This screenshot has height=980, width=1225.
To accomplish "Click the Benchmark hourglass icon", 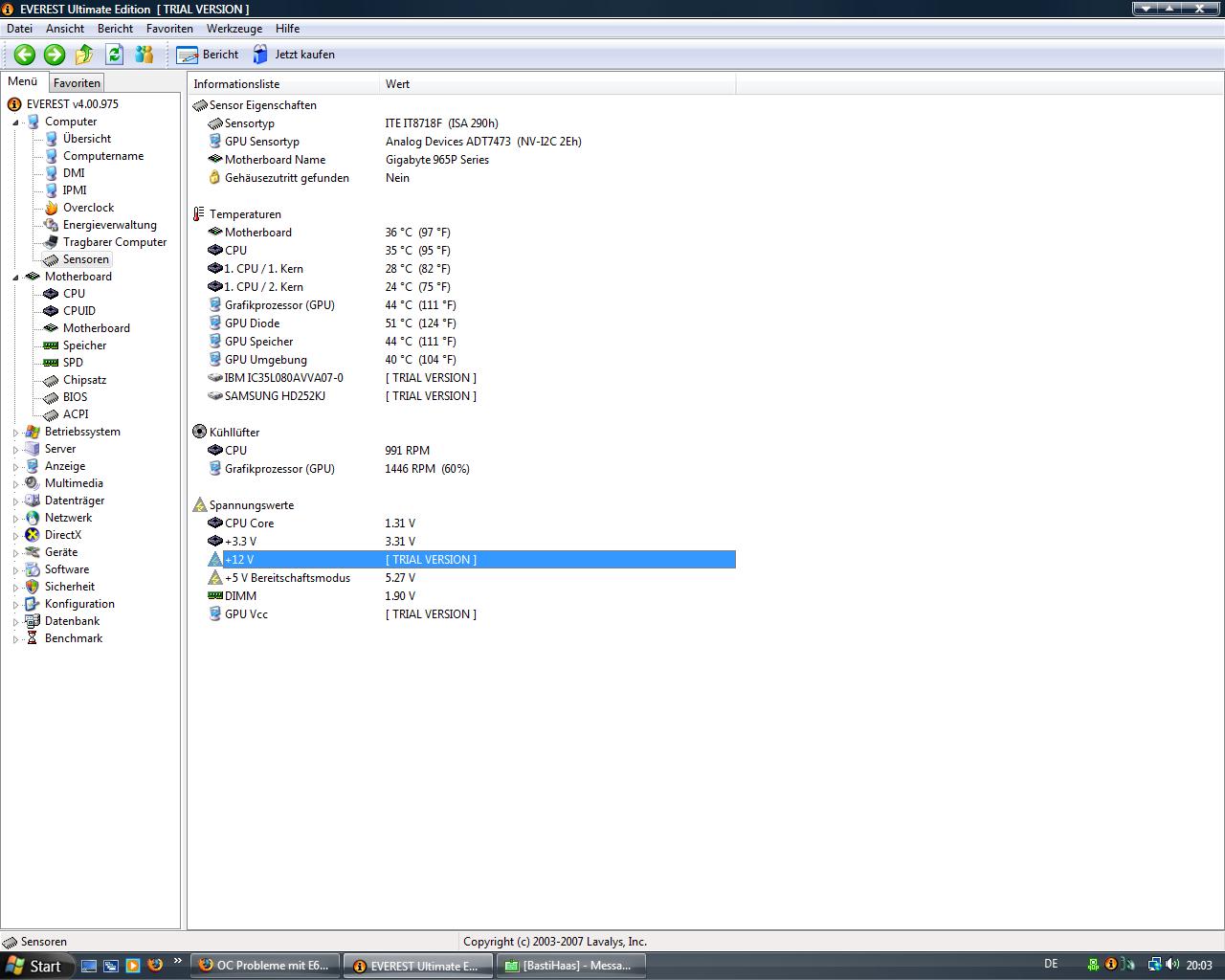I will [x=33, y=638].
